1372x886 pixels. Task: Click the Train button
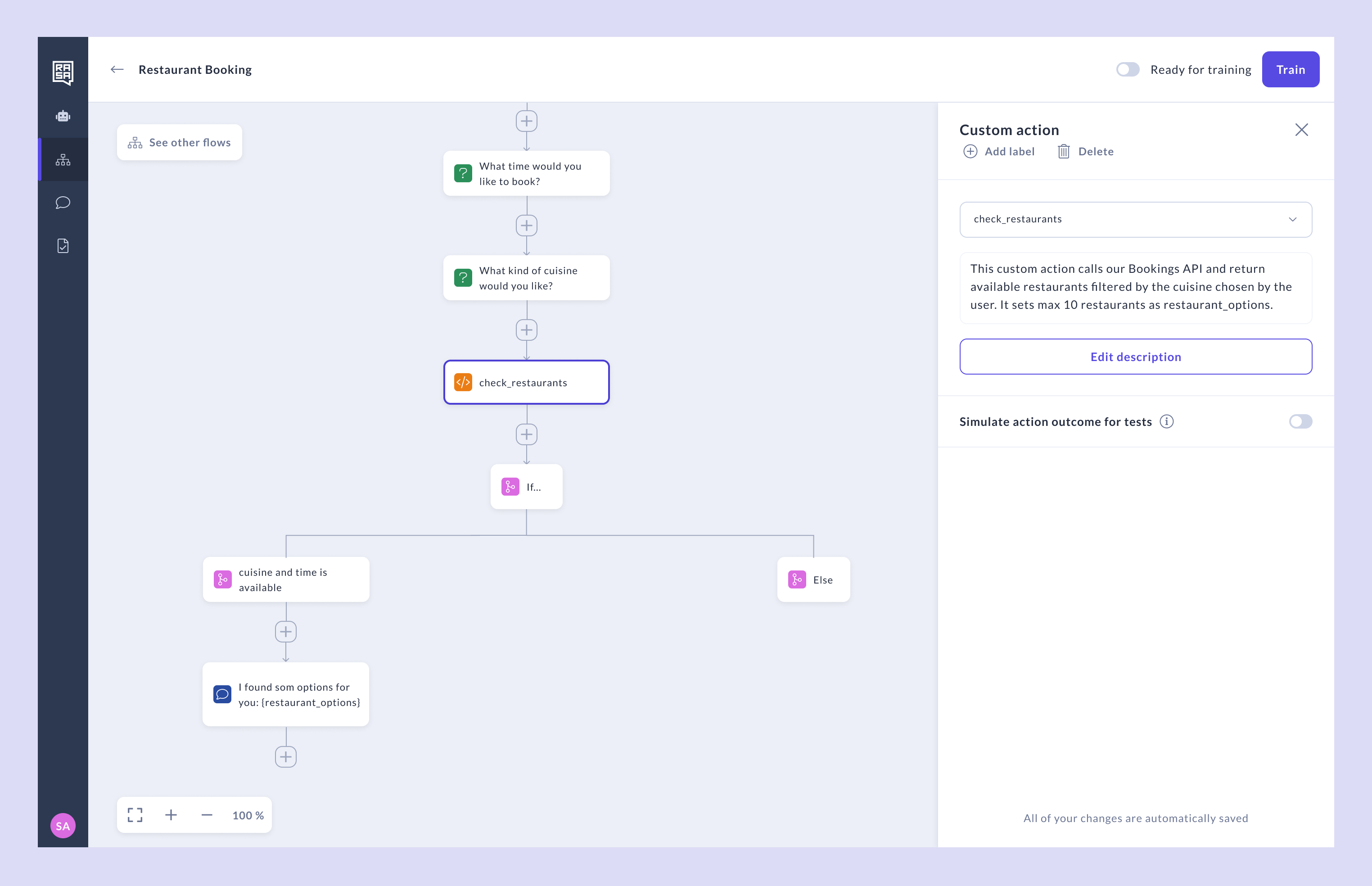[x=1291, y=69]
